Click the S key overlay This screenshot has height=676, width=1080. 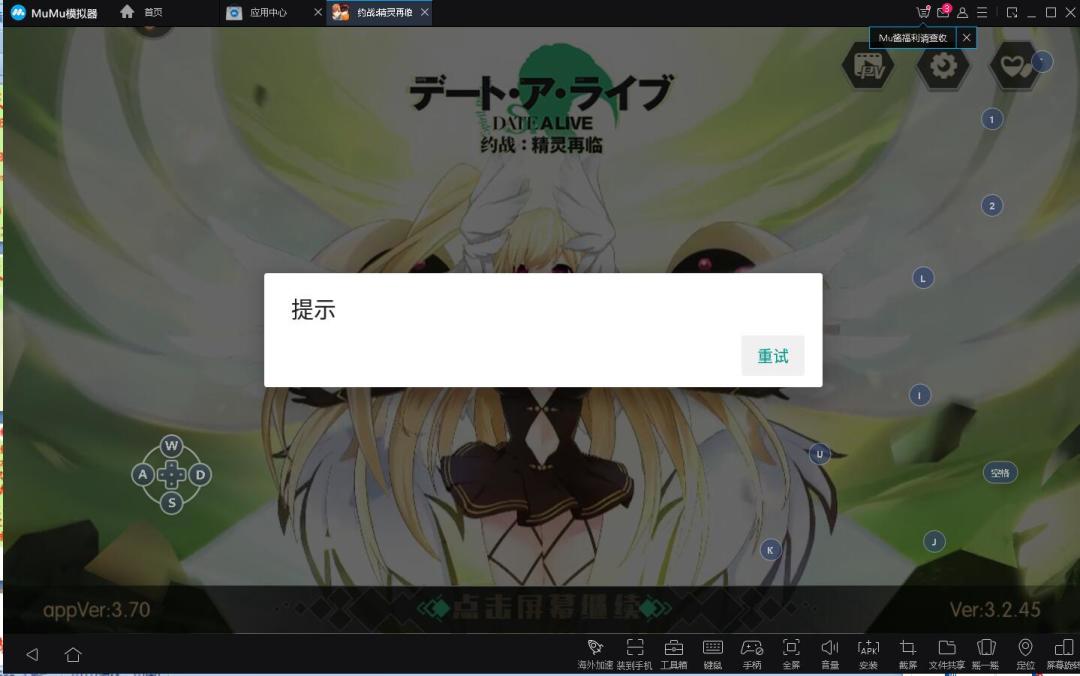point(172,503)
